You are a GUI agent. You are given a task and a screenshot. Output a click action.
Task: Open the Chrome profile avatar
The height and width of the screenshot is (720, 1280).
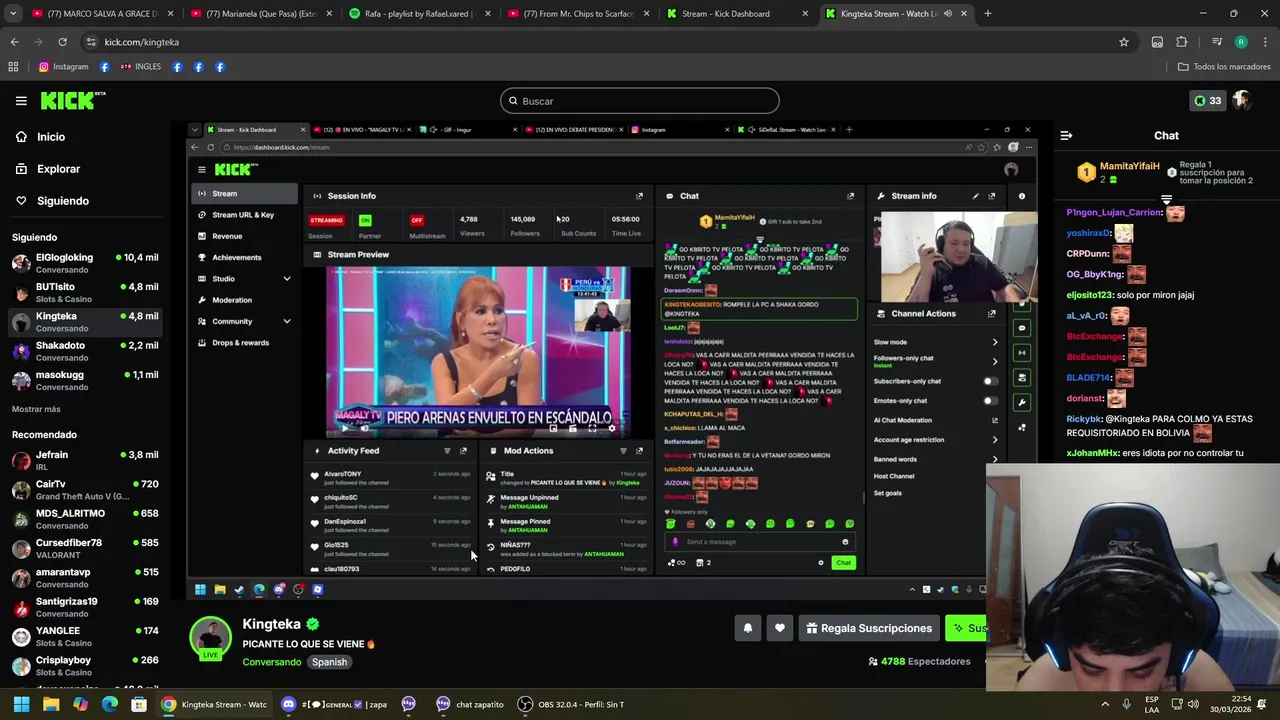click(x=1241, y=42)
